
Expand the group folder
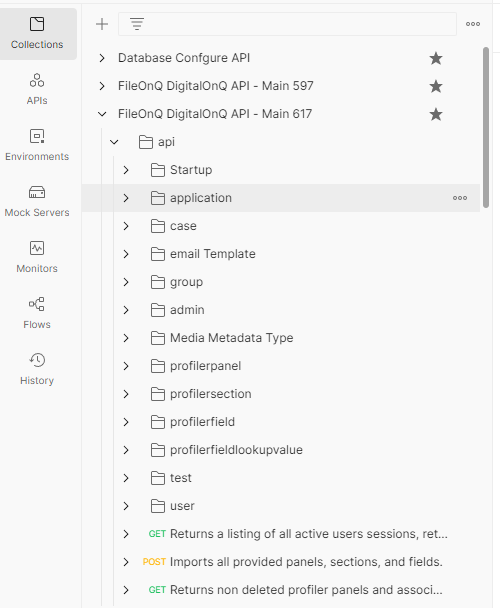(x=126, y=282)
